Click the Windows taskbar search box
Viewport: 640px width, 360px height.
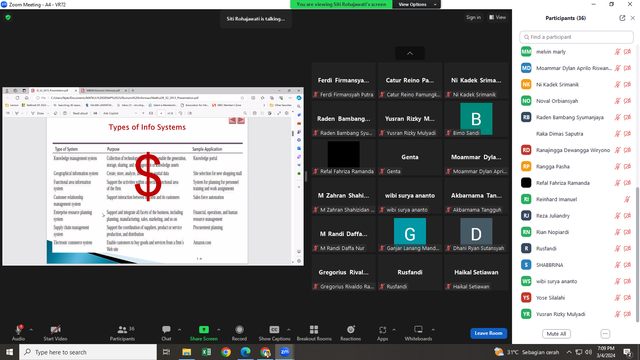pyautogui.click(x=88, y=352)
